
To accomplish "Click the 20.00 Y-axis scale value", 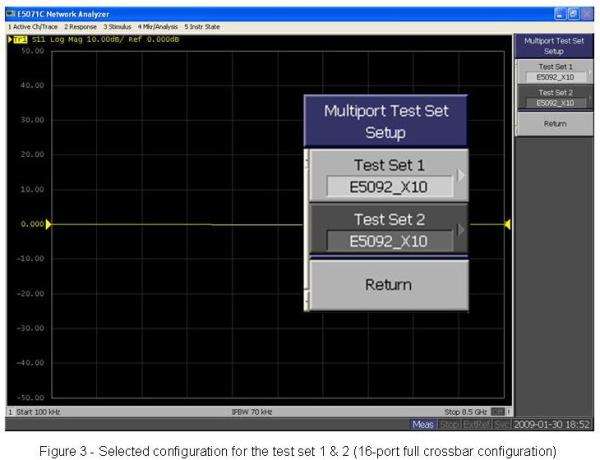I will [x=33, y=155].
